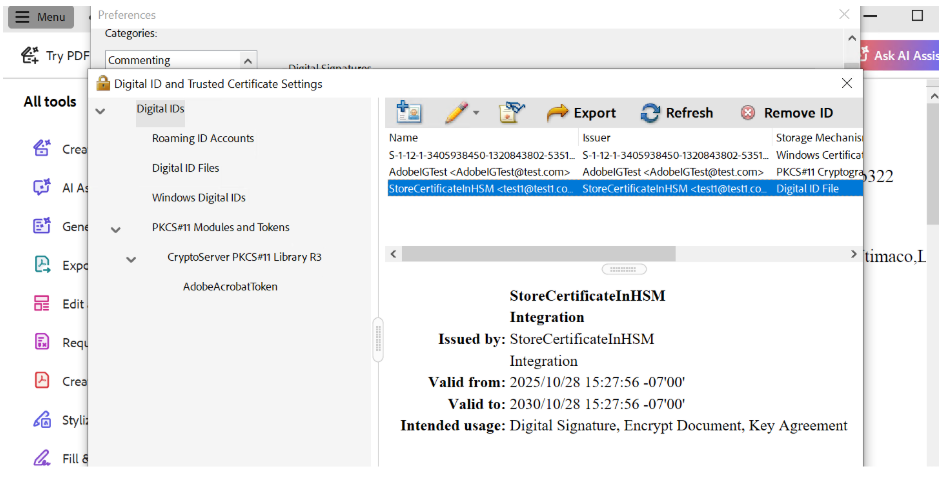Click the lock icon in dialog title
The width and height of the screenshot is (939, 493).
click(x=103, y=83)
